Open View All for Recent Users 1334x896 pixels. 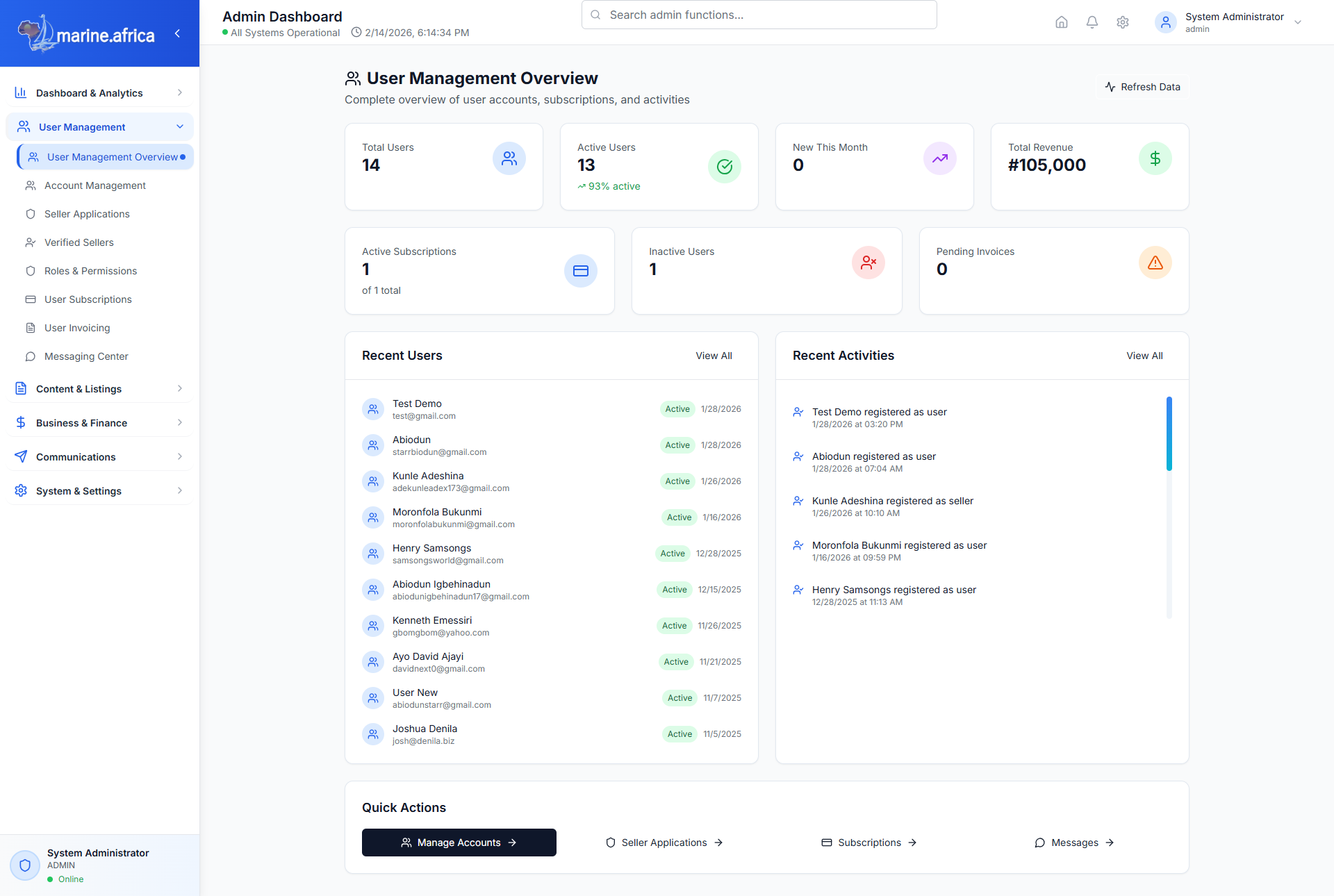click(x=714, y=356)
